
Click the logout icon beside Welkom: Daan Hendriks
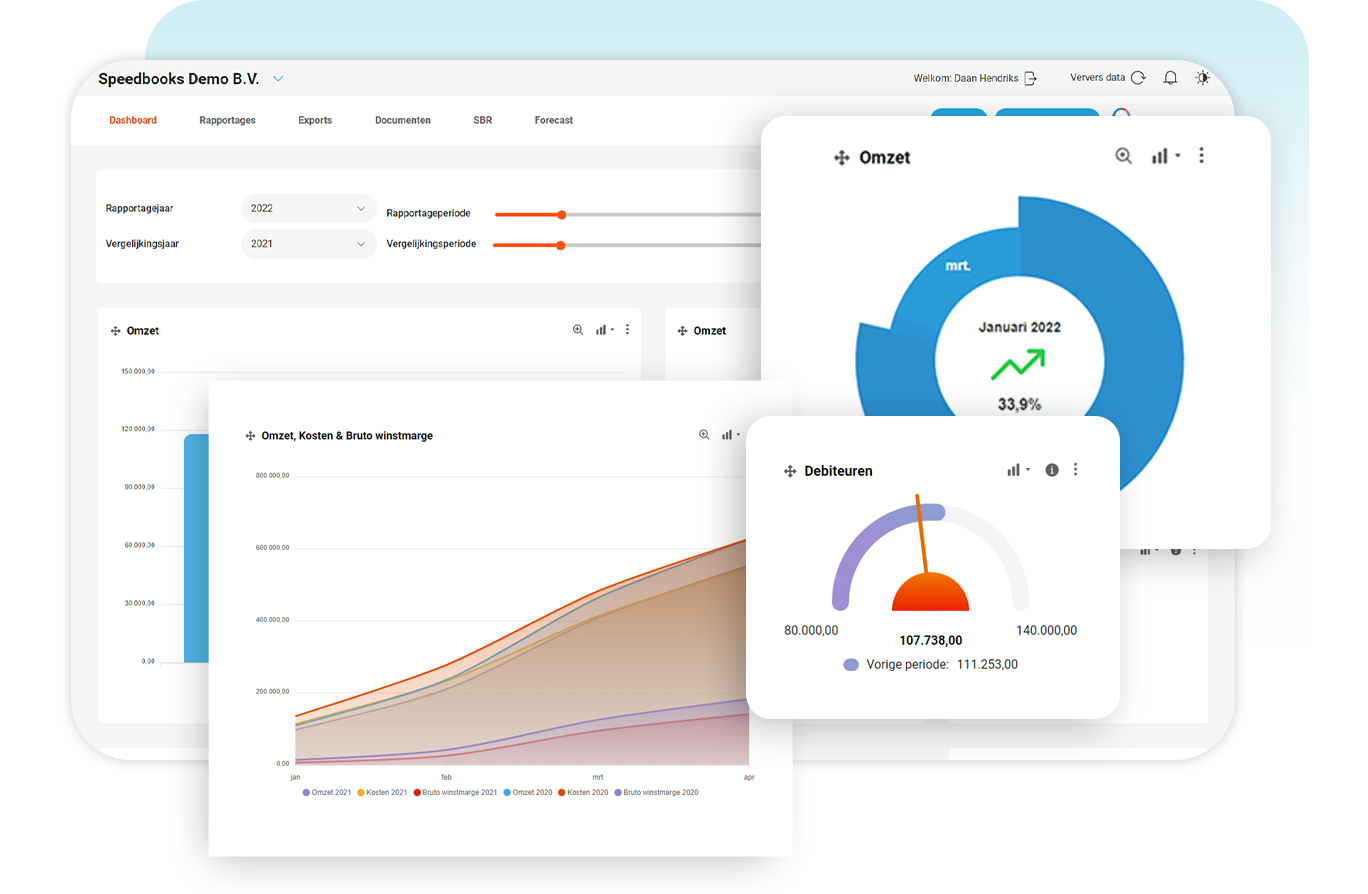[1031, 77]
